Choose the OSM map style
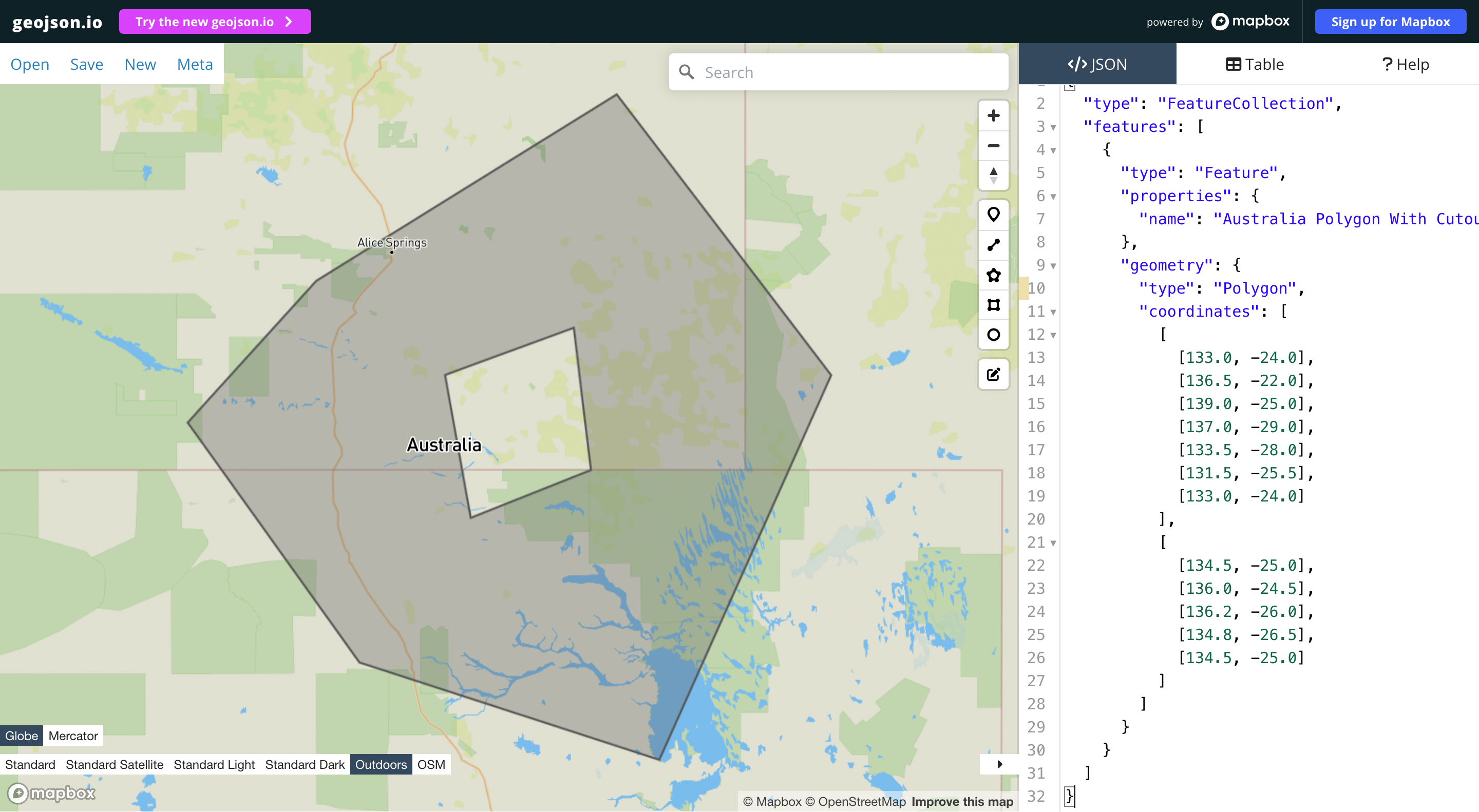This screenshot has height=812, width=1479. pyautogui.click(x=431, y=764)
